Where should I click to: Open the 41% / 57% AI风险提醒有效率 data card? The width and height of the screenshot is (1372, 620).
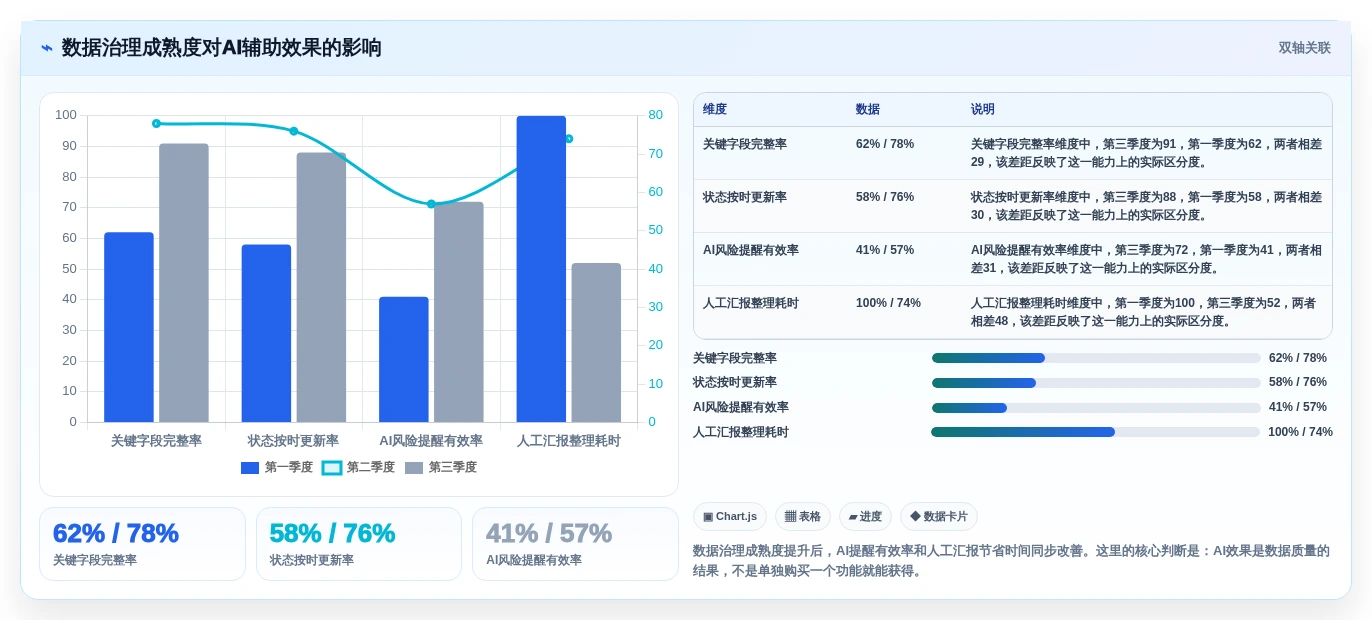(x=575, y=544)
